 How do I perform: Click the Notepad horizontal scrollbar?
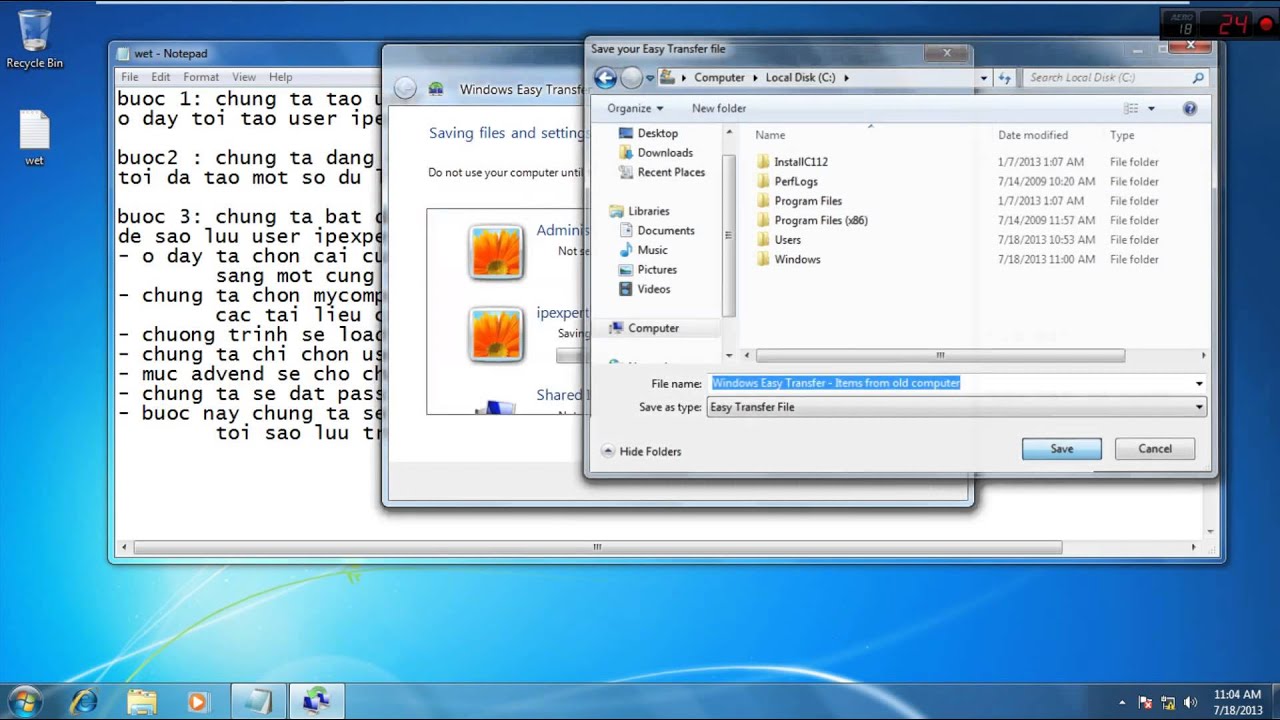point(597,547)
